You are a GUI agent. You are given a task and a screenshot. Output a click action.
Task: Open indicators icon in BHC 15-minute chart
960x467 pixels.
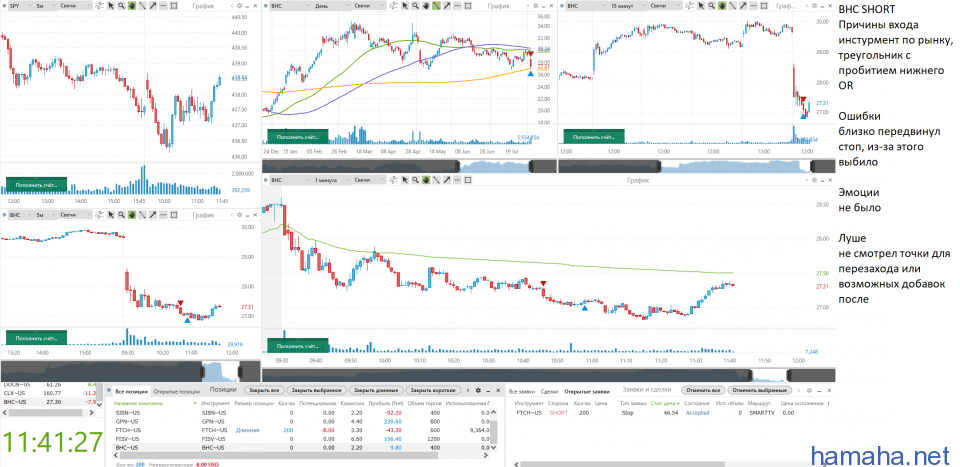point(689,6)
